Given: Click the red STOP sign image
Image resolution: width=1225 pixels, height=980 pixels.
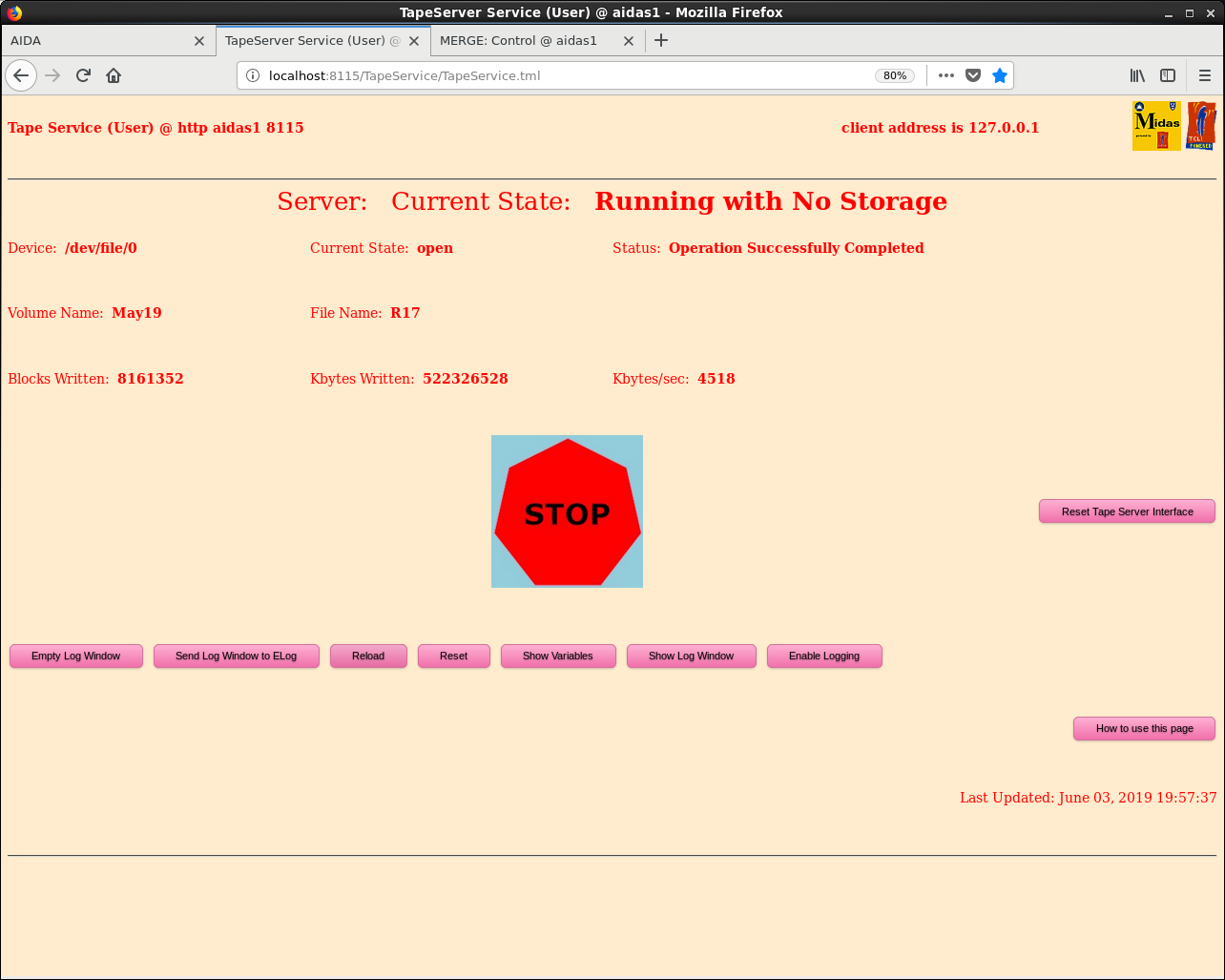Looking at the screenshot, I should pos(567,511).
